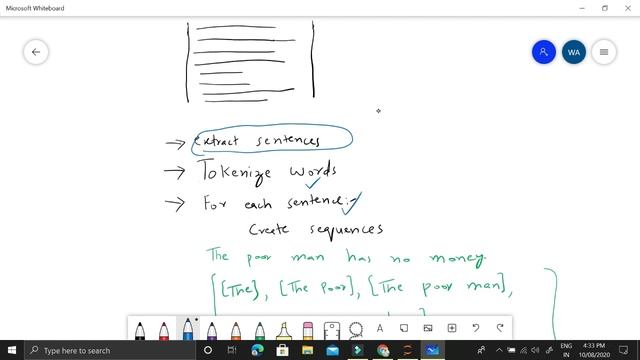Screen dimensions: 640x360
Task: Add a text box with the A tool
Action: click(380, 328)
